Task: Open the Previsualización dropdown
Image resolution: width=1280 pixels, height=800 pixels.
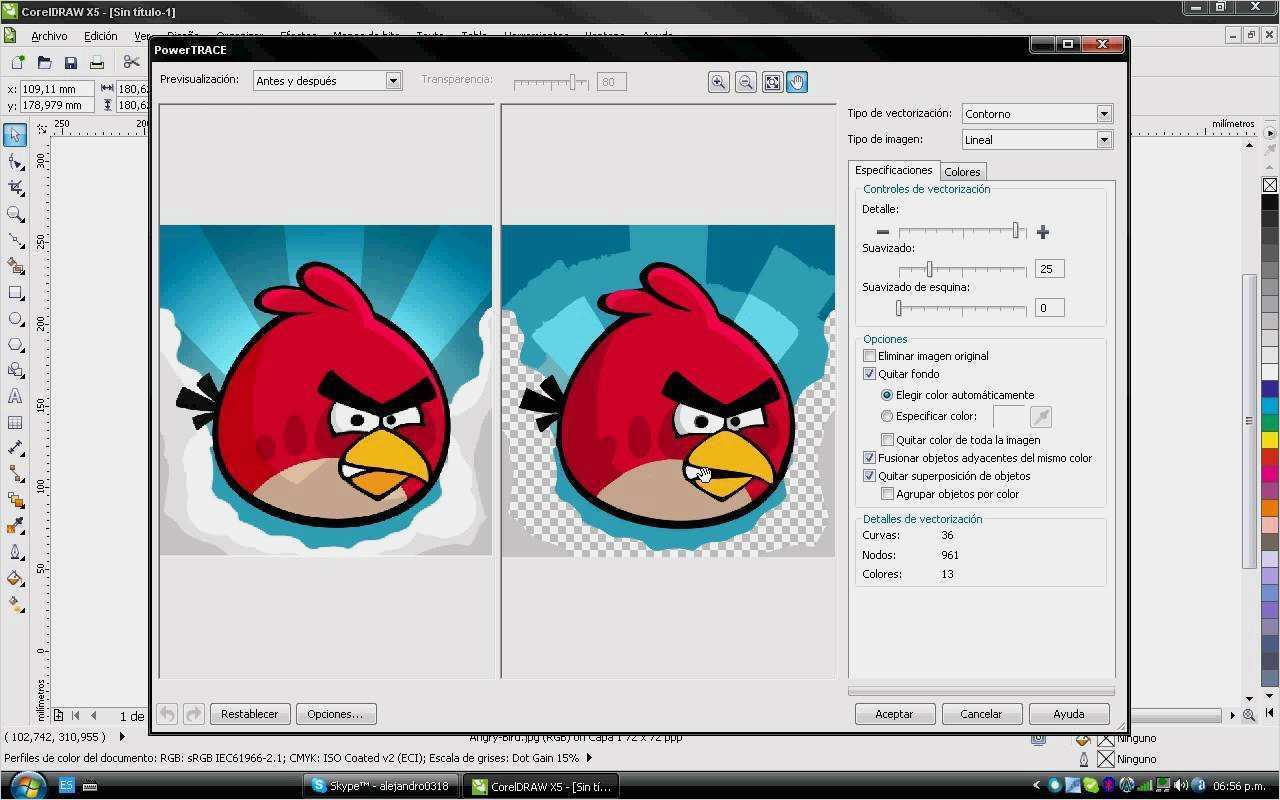Action: pos(327,81)
